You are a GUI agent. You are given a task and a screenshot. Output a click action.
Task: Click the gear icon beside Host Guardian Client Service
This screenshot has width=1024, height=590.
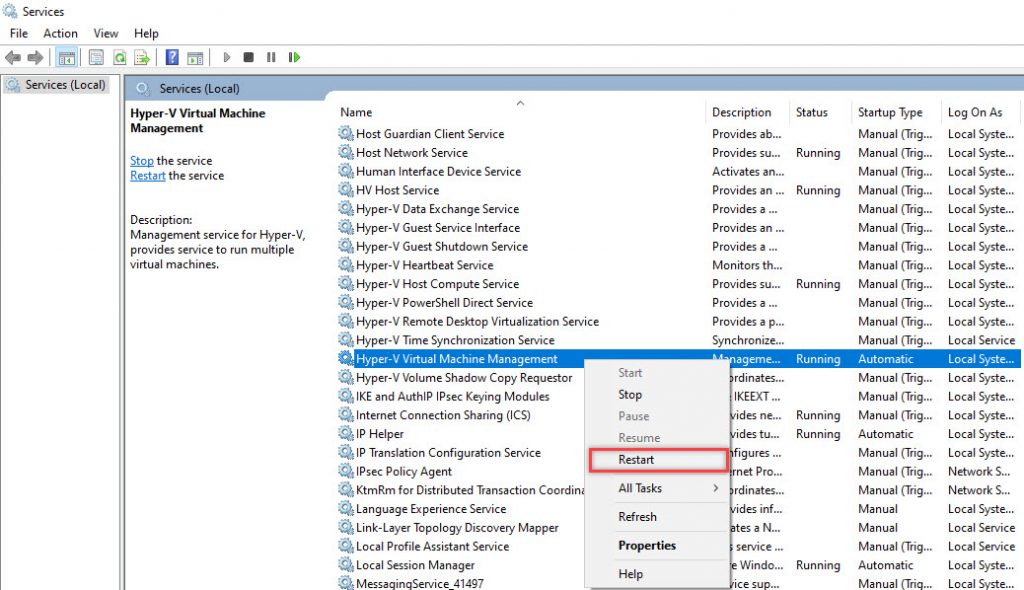tap(345, 133)
